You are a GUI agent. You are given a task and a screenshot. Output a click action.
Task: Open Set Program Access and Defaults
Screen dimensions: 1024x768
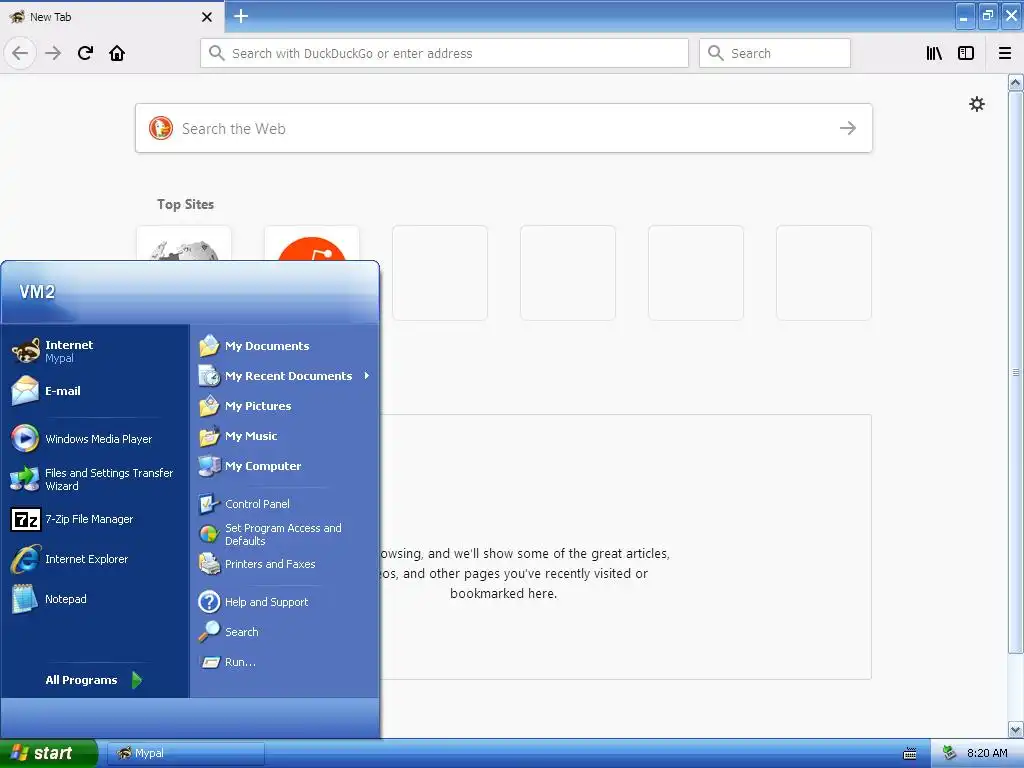click(x=284, y=534)
